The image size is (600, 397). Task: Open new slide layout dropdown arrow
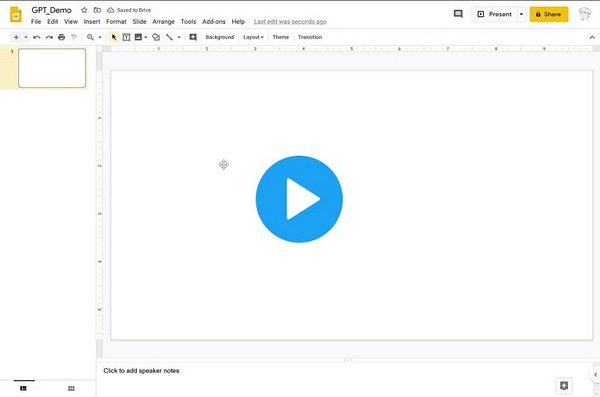(x=26, y=37)
